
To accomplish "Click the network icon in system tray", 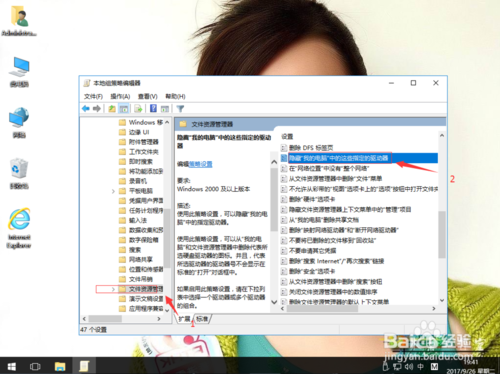I will pyautogui.click(x=397, y=367).
